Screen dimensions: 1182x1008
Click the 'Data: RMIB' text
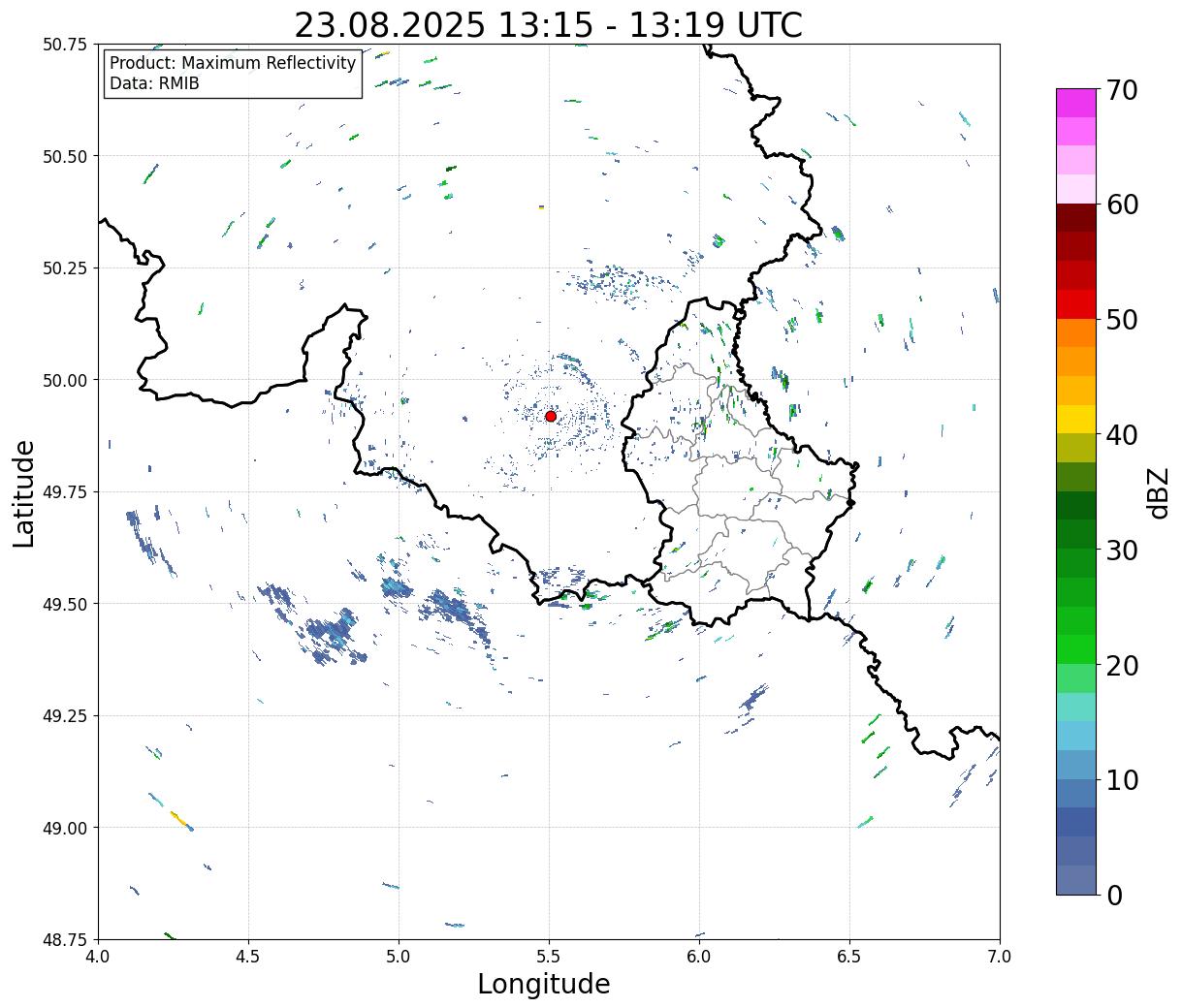pyautogui.click(x=154, y=83)
